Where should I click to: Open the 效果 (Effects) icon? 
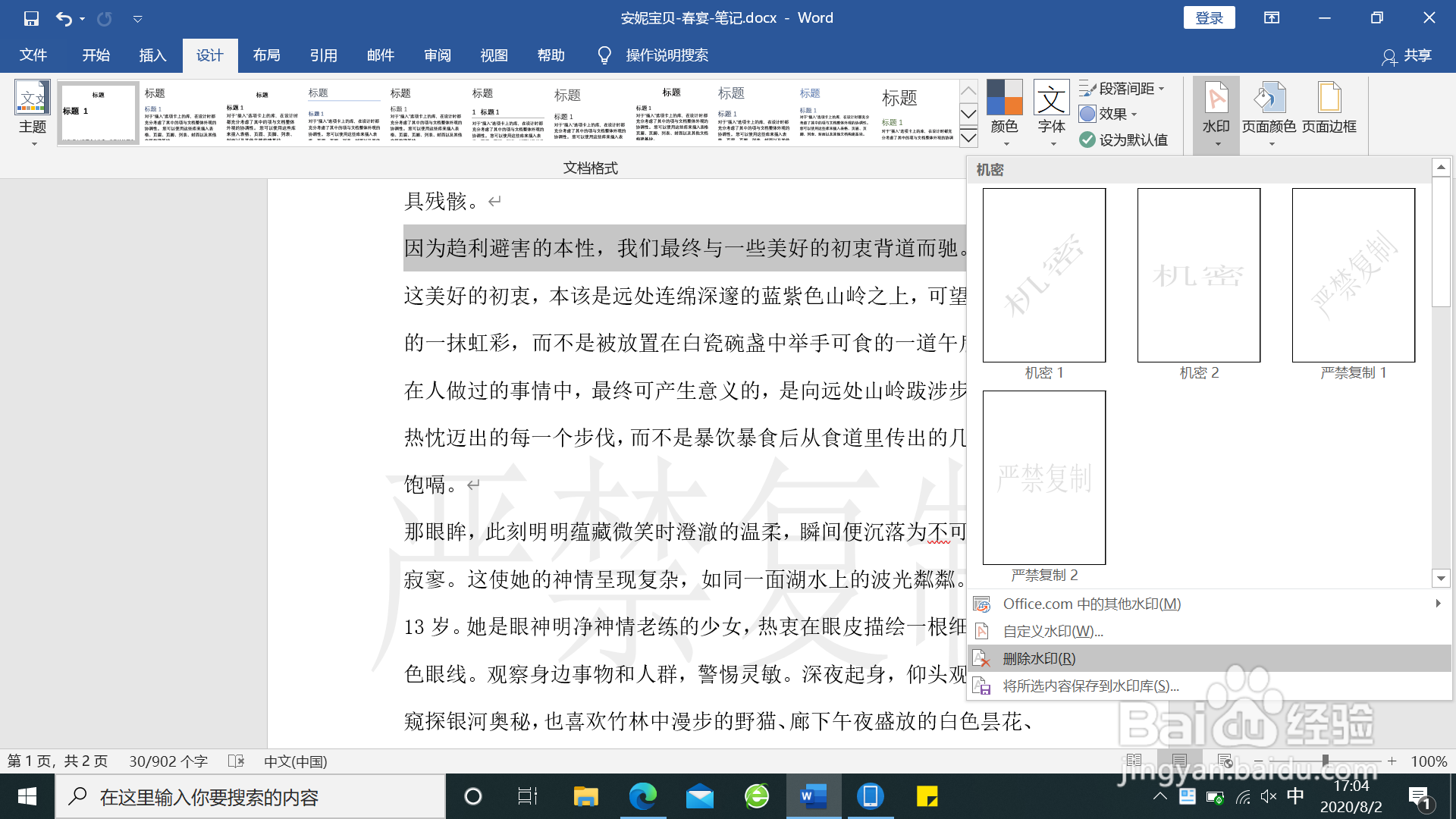[x=1111, y=114]
